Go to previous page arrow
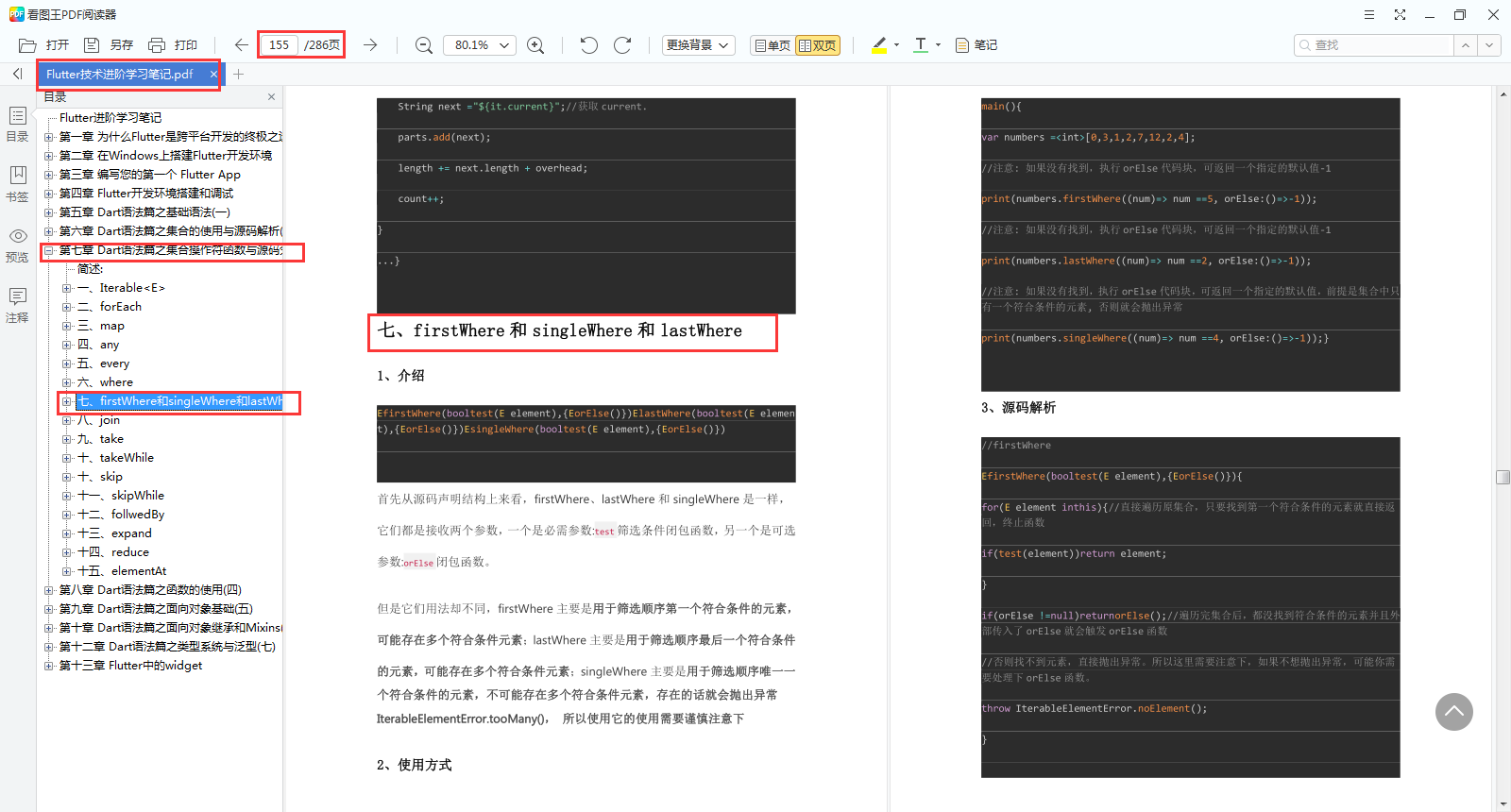Image resolution: width=1511 pixels, height=812 pixels. click(x=242, y=45)
